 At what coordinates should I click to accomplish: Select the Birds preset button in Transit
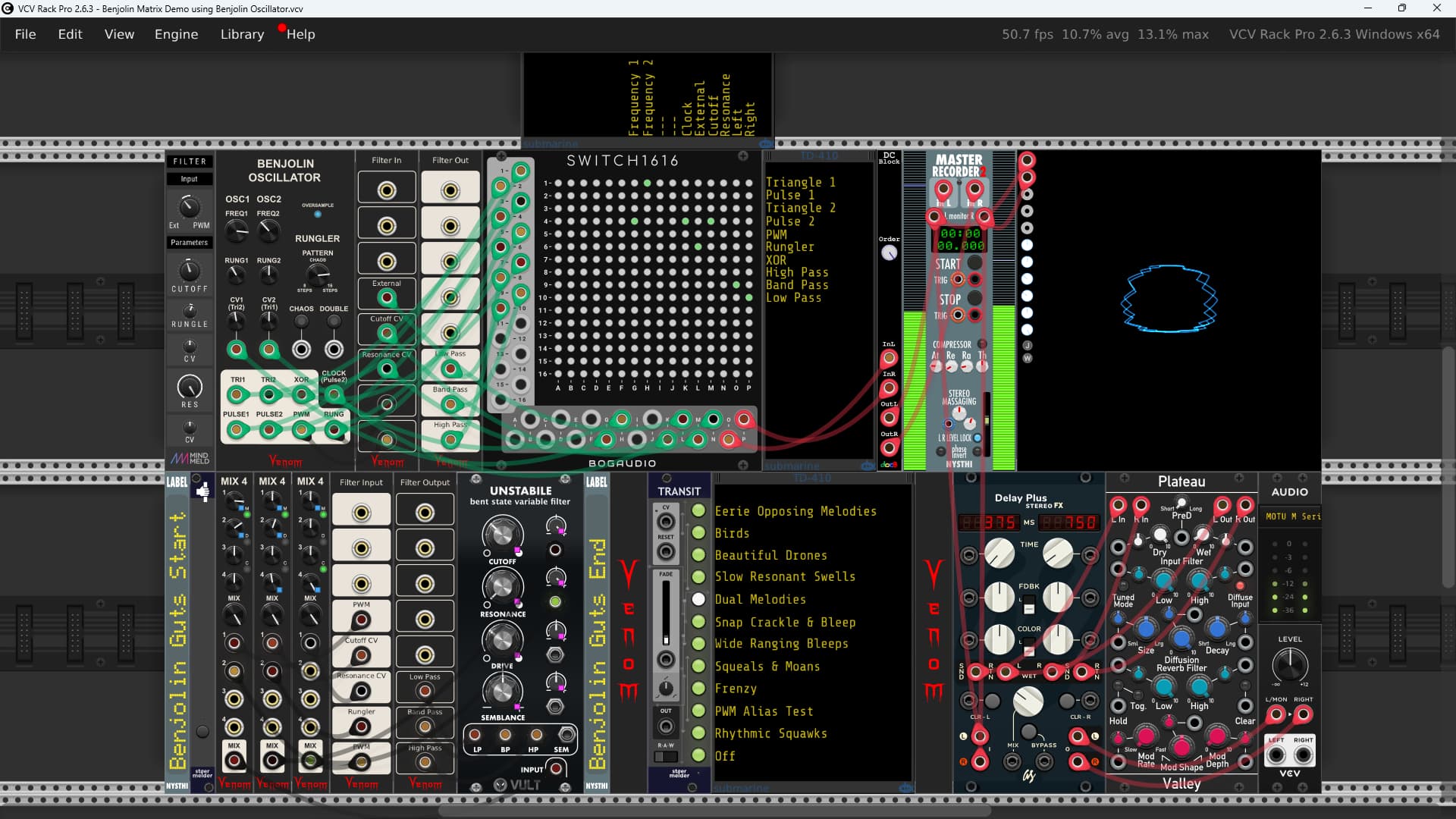click(x=698, y=533)
